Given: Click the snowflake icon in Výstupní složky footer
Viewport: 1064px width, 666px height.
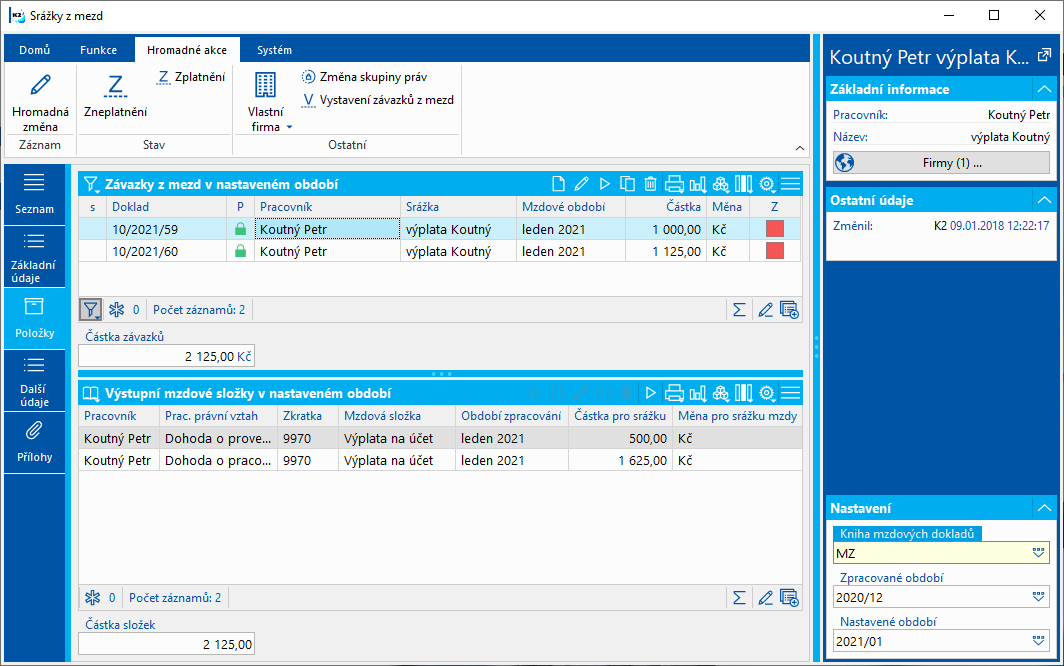Looking at the screenshot, I should 93,597.
